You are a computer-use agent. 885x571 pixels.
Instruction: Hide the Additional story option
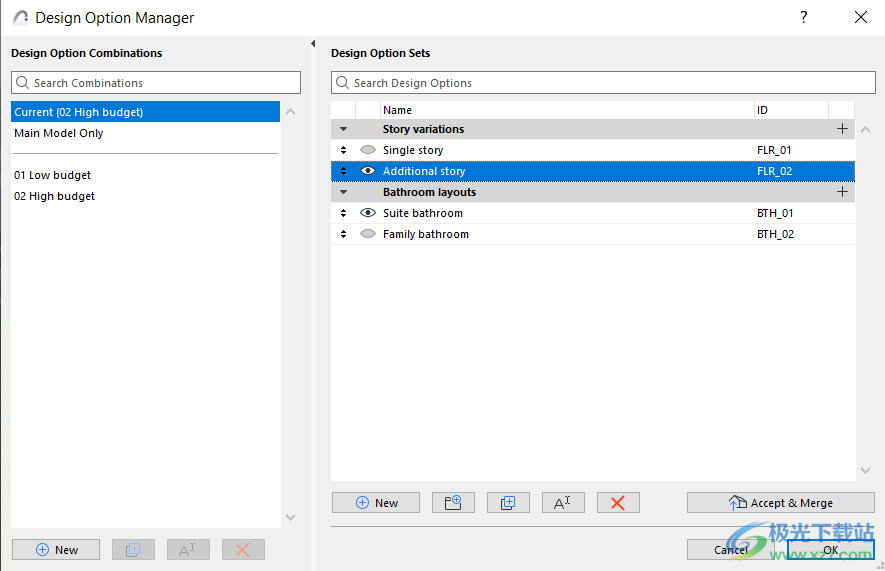368,171
